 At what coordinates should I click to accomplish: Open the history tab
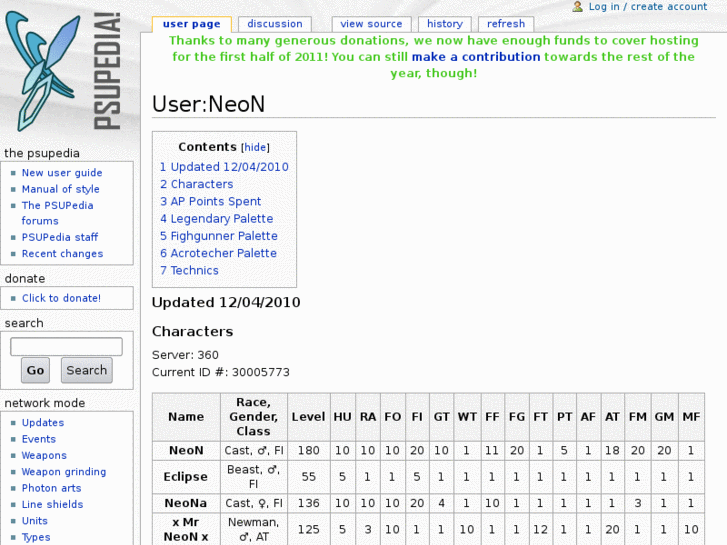[445, 24]
